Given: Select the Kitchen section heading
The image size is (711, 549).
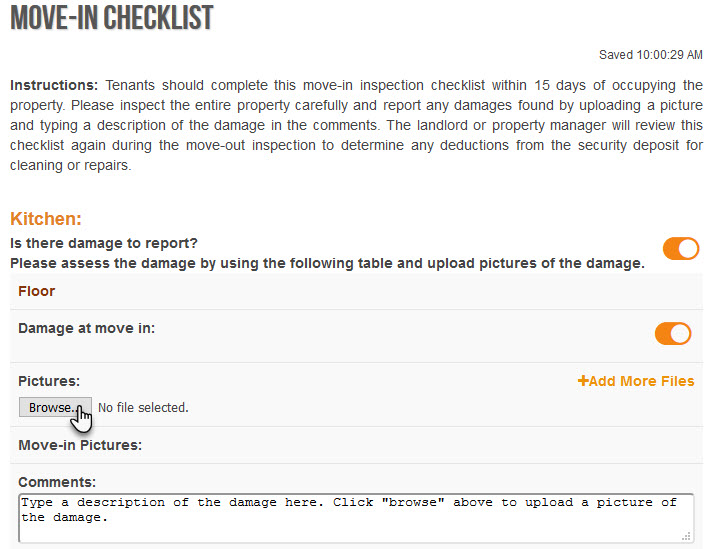Looking at the screenshot, I should coord(46,219).
